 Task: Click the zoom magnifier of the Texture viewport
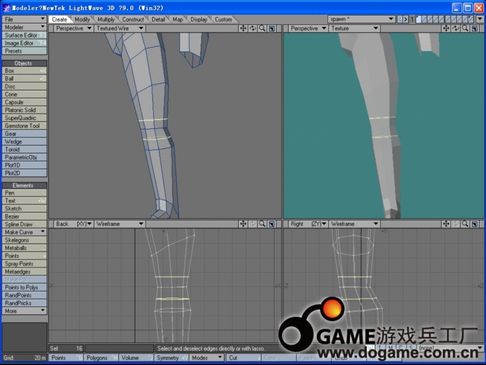coord(465,28)
